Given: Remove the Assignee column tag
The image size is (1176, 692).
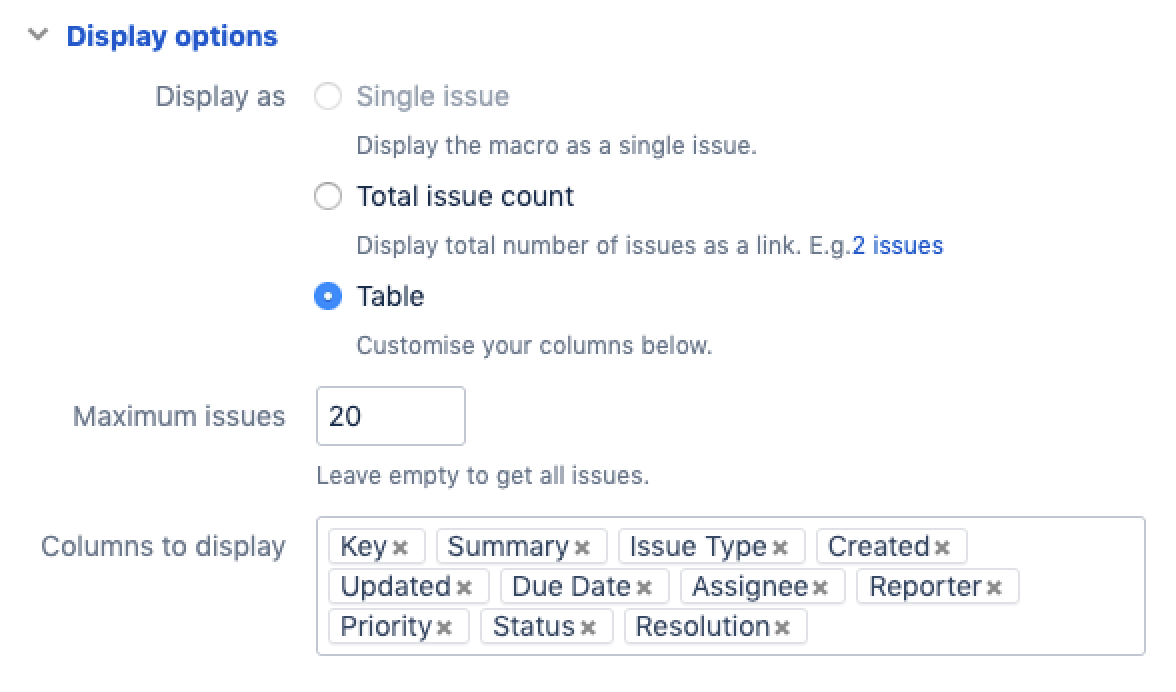Looking at the screenshot, I should click(x=821, y=588).
